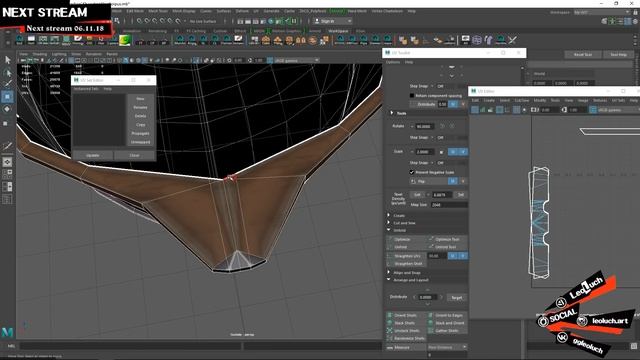Toggle Retain component spacing checkbox
640x360 pixels.
pyautogui.click(x=412, y=96)
